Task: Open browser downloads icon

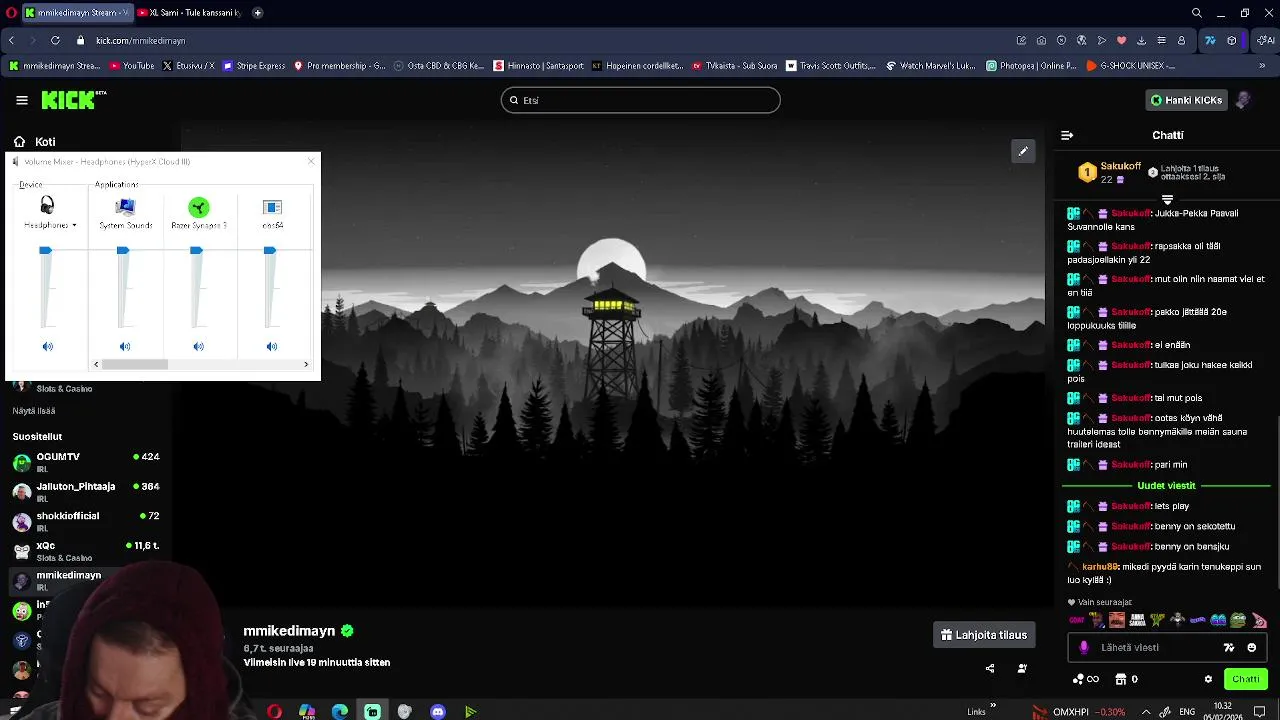Action: [x=1141, y=40]
